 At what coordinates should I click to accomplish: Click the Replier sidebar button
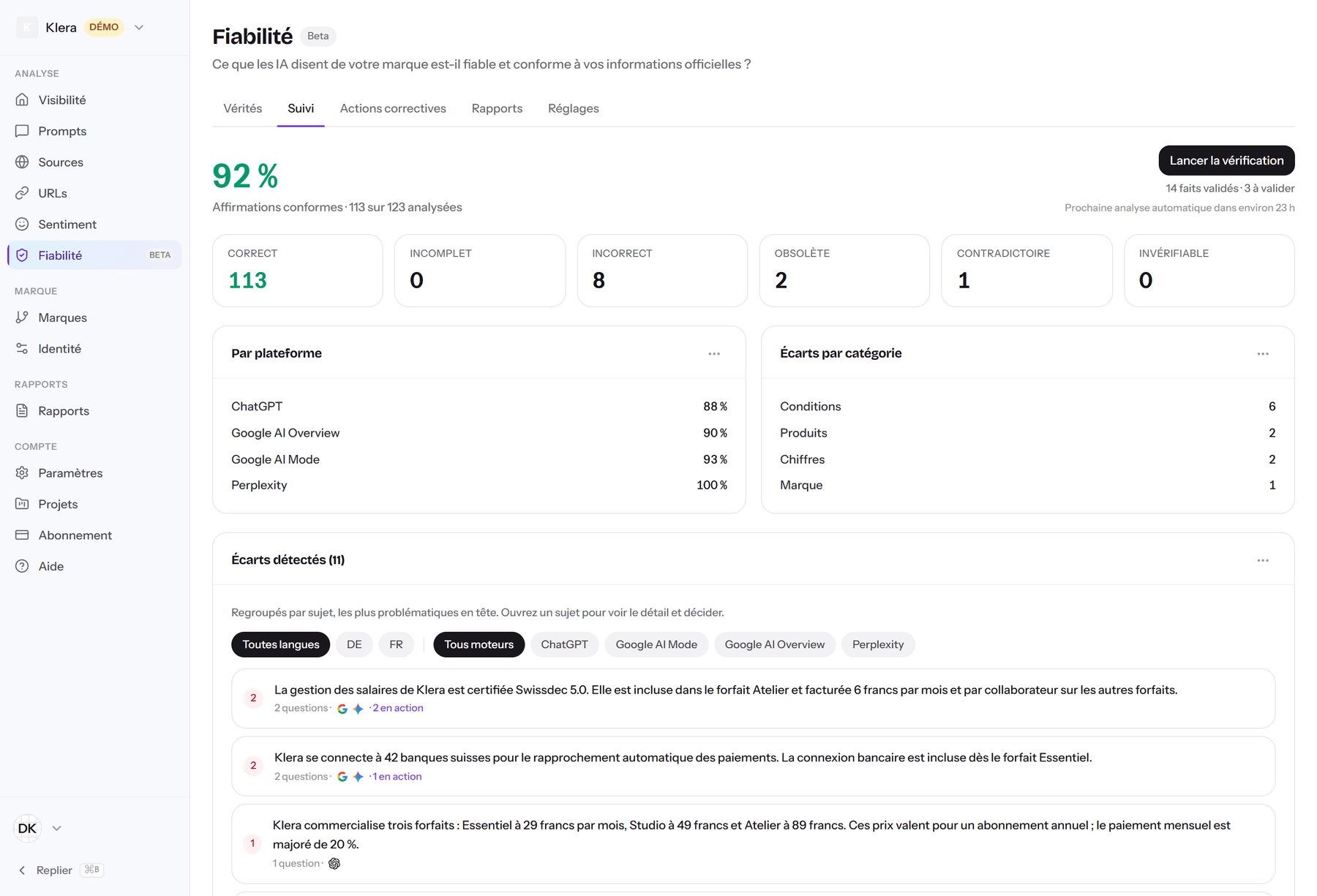61,870
